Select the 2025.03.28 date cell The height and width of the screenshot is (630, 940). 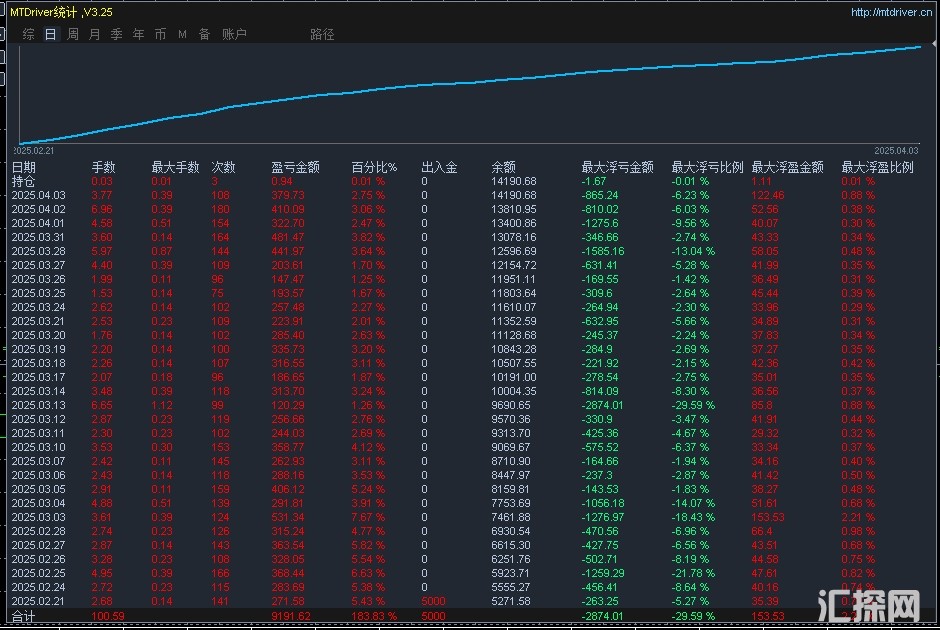38,251
